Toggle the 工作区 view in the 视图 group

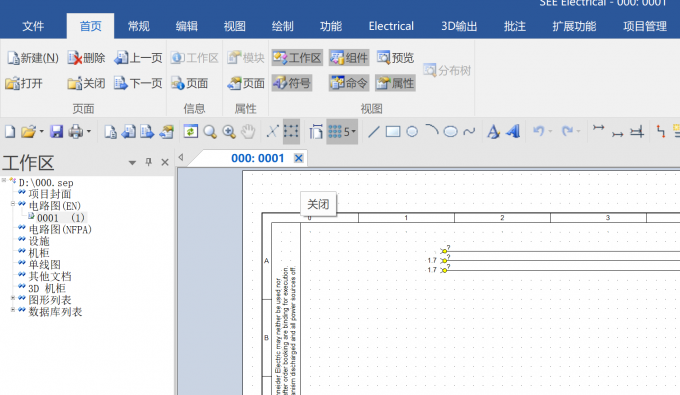coord(298,58)
